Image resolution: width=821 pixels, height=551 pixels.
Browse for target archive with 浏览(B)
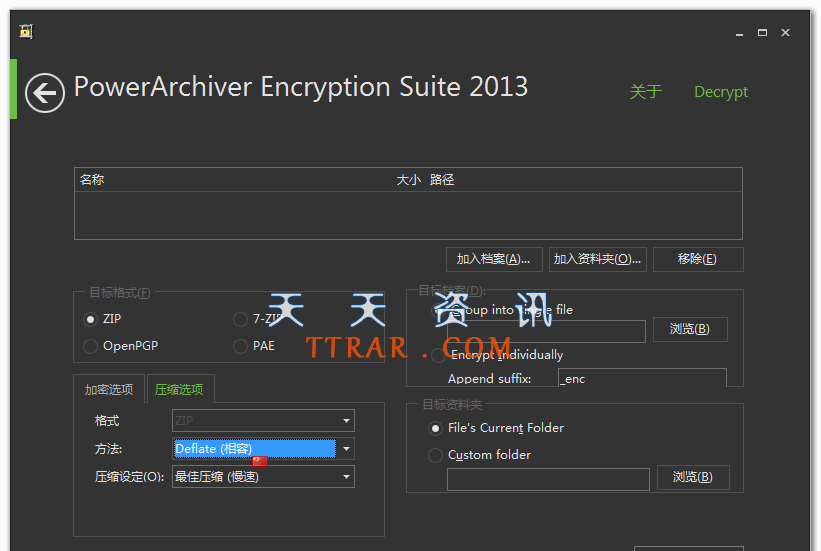690,329
